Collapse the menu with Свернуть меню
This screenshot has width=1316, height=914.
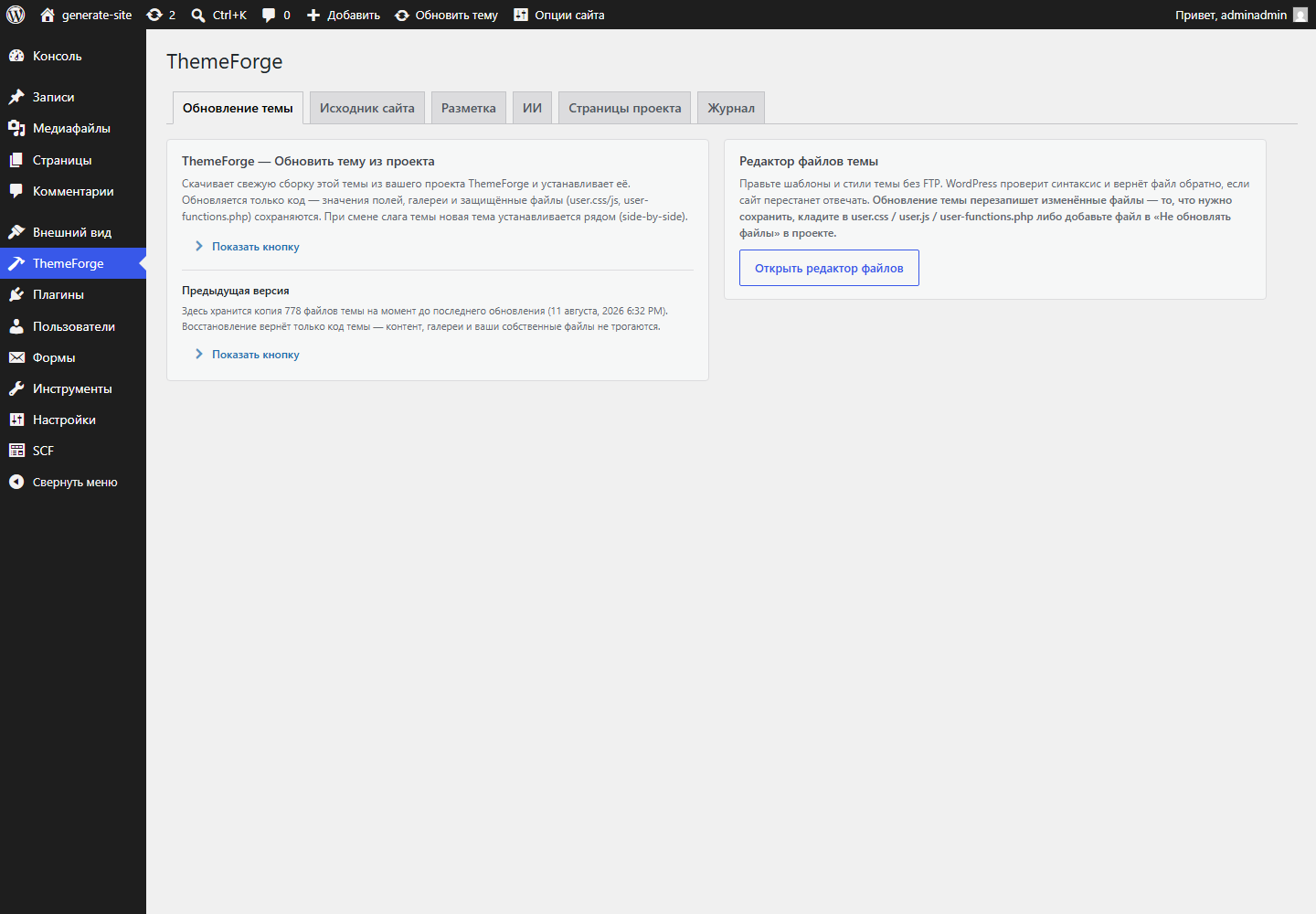click(73, 482)
